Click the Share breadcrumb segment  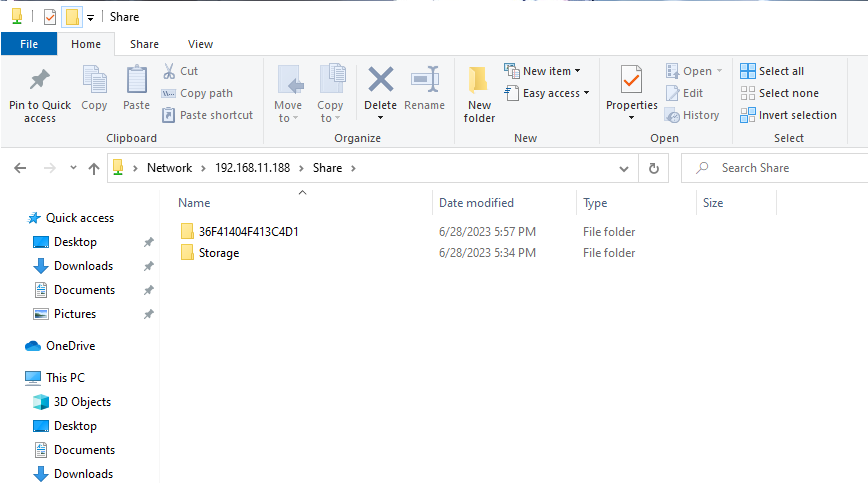327,168
